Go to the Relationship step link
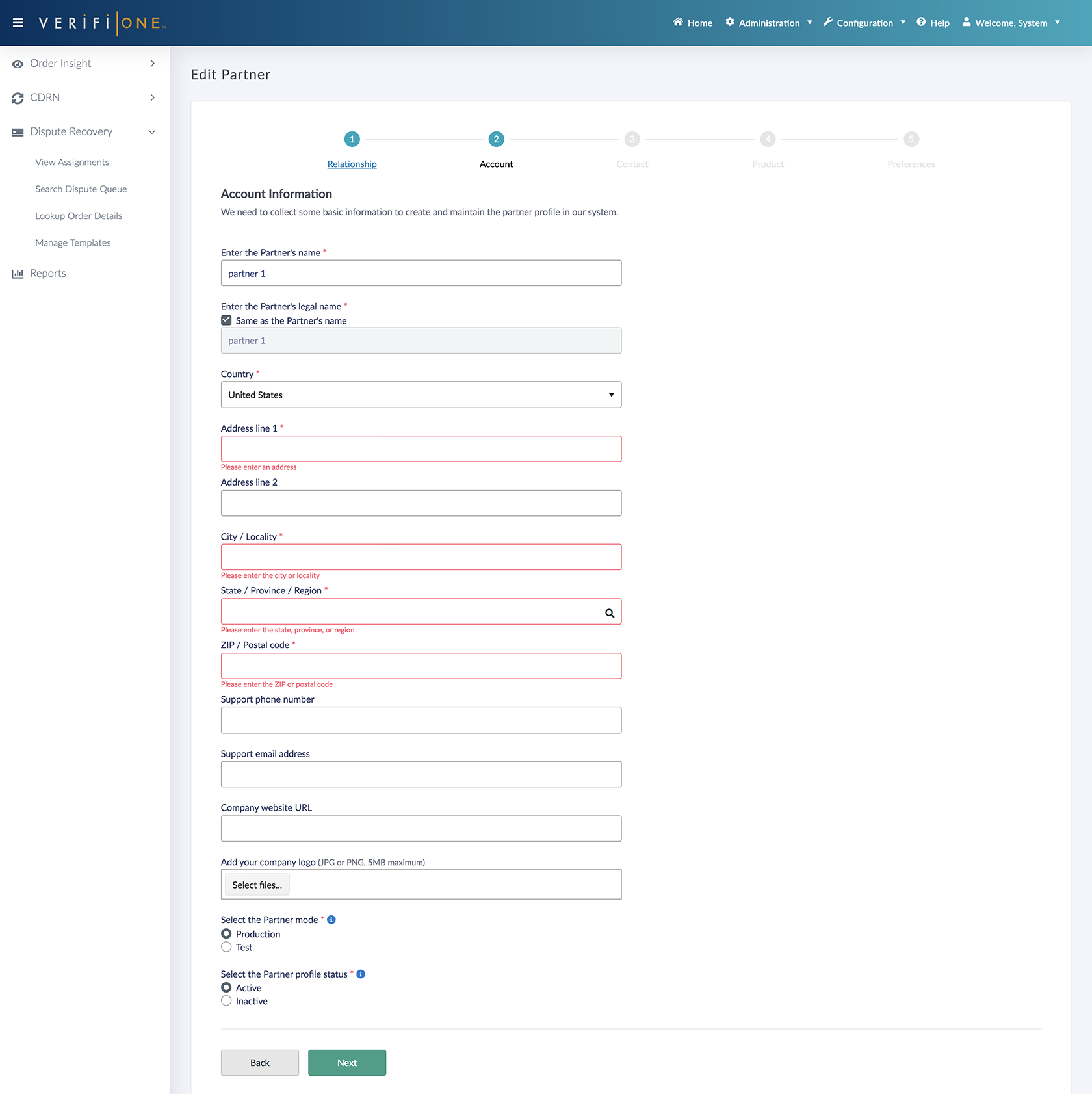1092x1094 pixels. point(352,164)
